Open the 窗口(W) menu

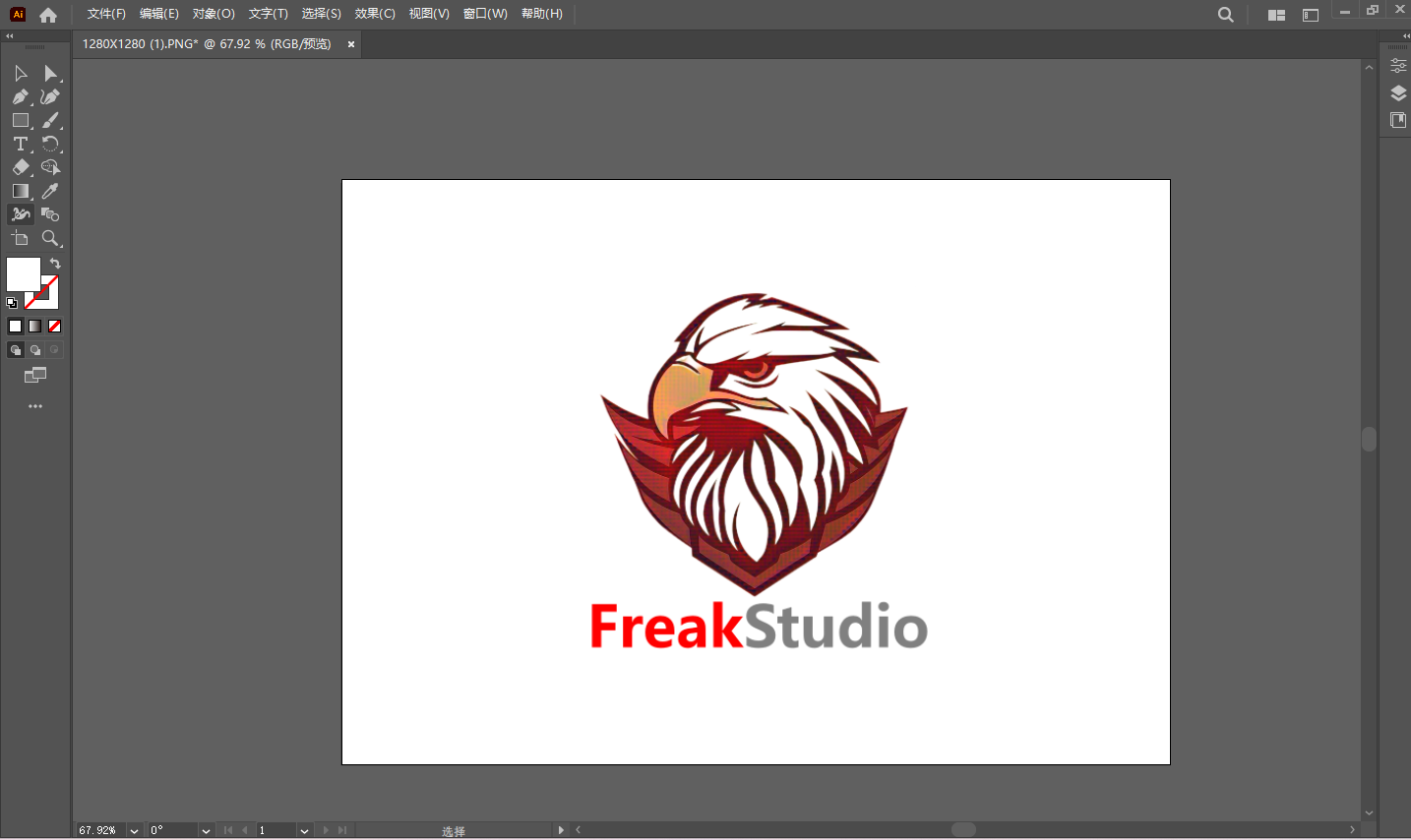coord(485,14)
